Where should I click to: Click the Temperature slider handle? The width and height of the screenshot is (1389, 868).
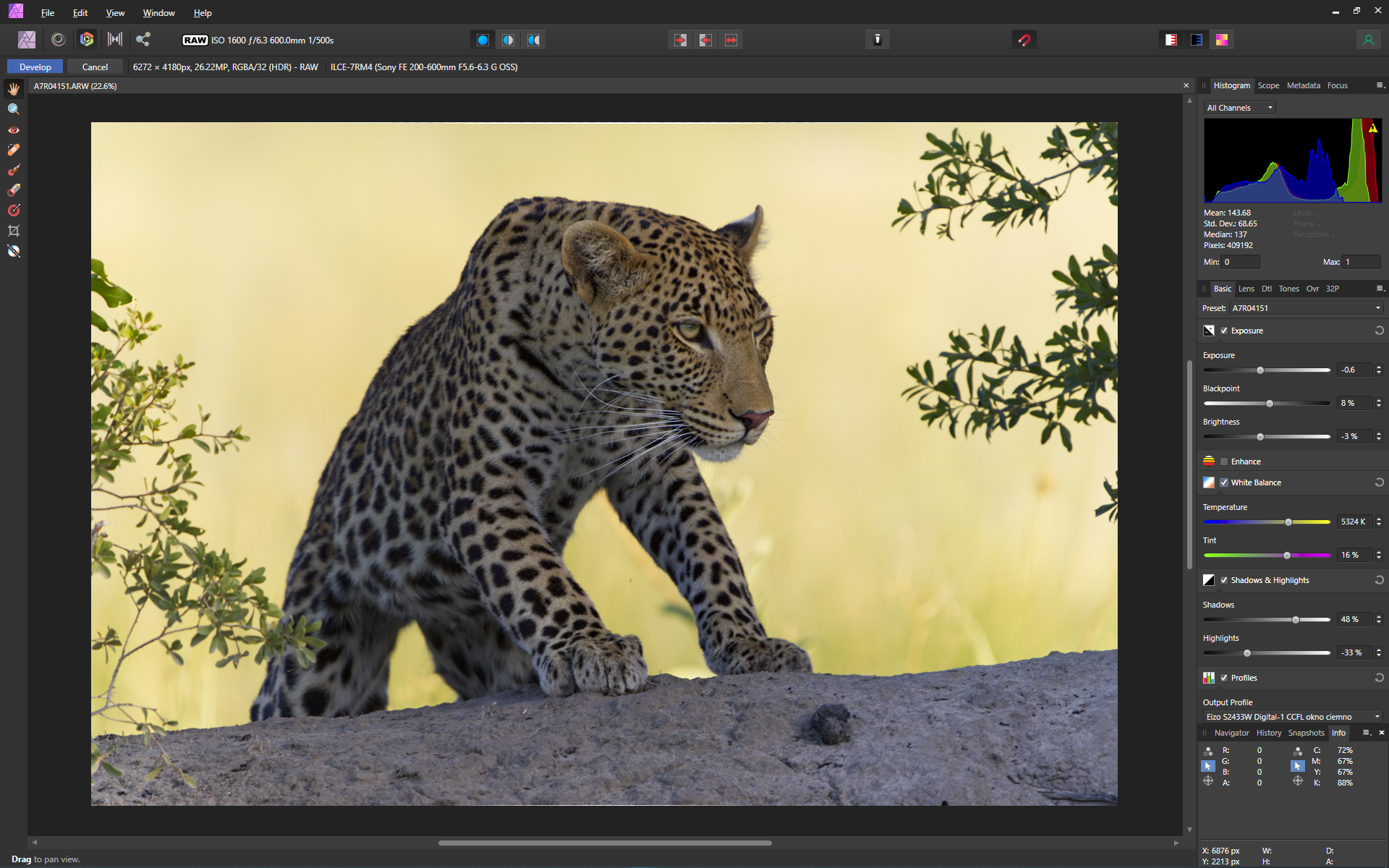[1288, 522]
